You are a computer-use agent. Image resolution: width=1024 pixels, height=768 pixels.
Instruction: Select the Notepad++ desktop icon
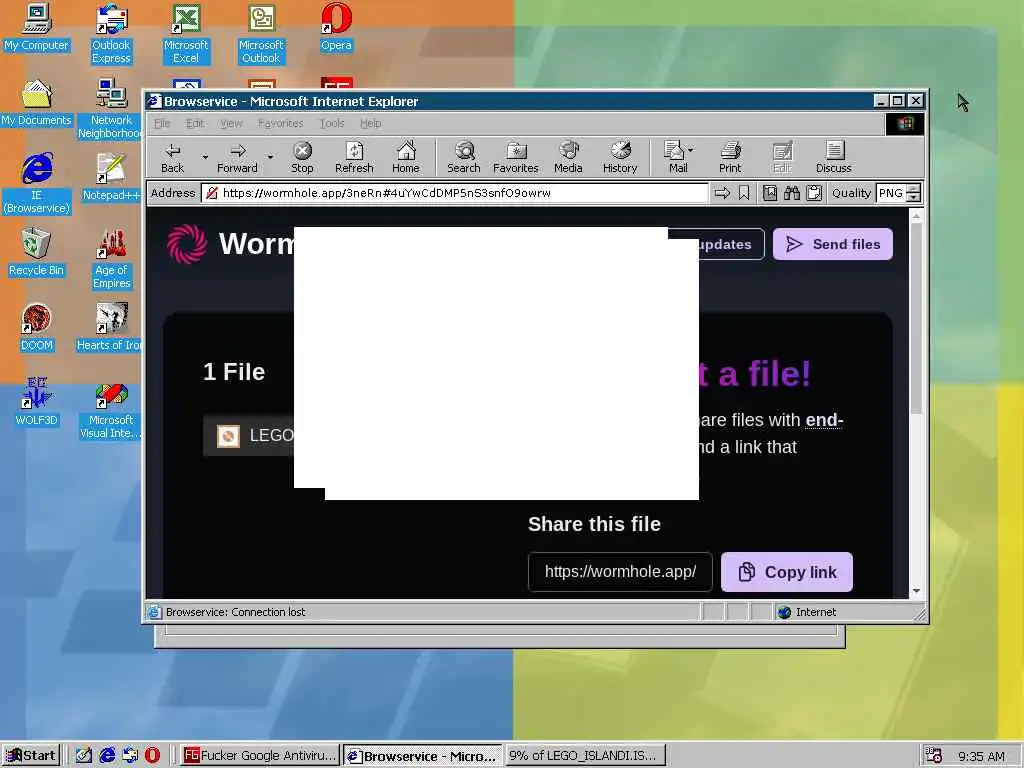coord(111,178)
